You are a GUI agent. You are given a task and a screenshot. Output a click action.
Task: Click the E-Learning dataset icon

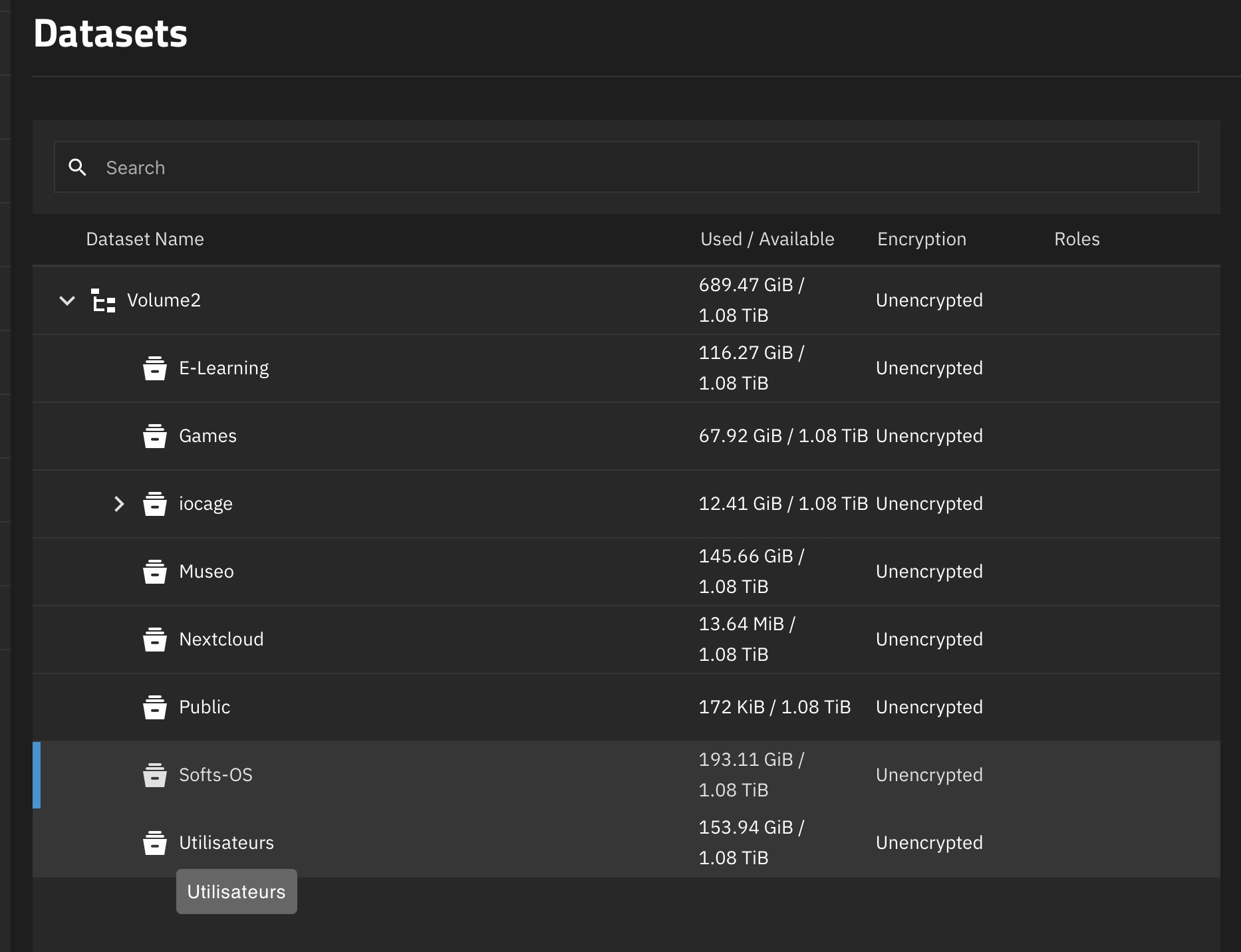pos(154,368)
